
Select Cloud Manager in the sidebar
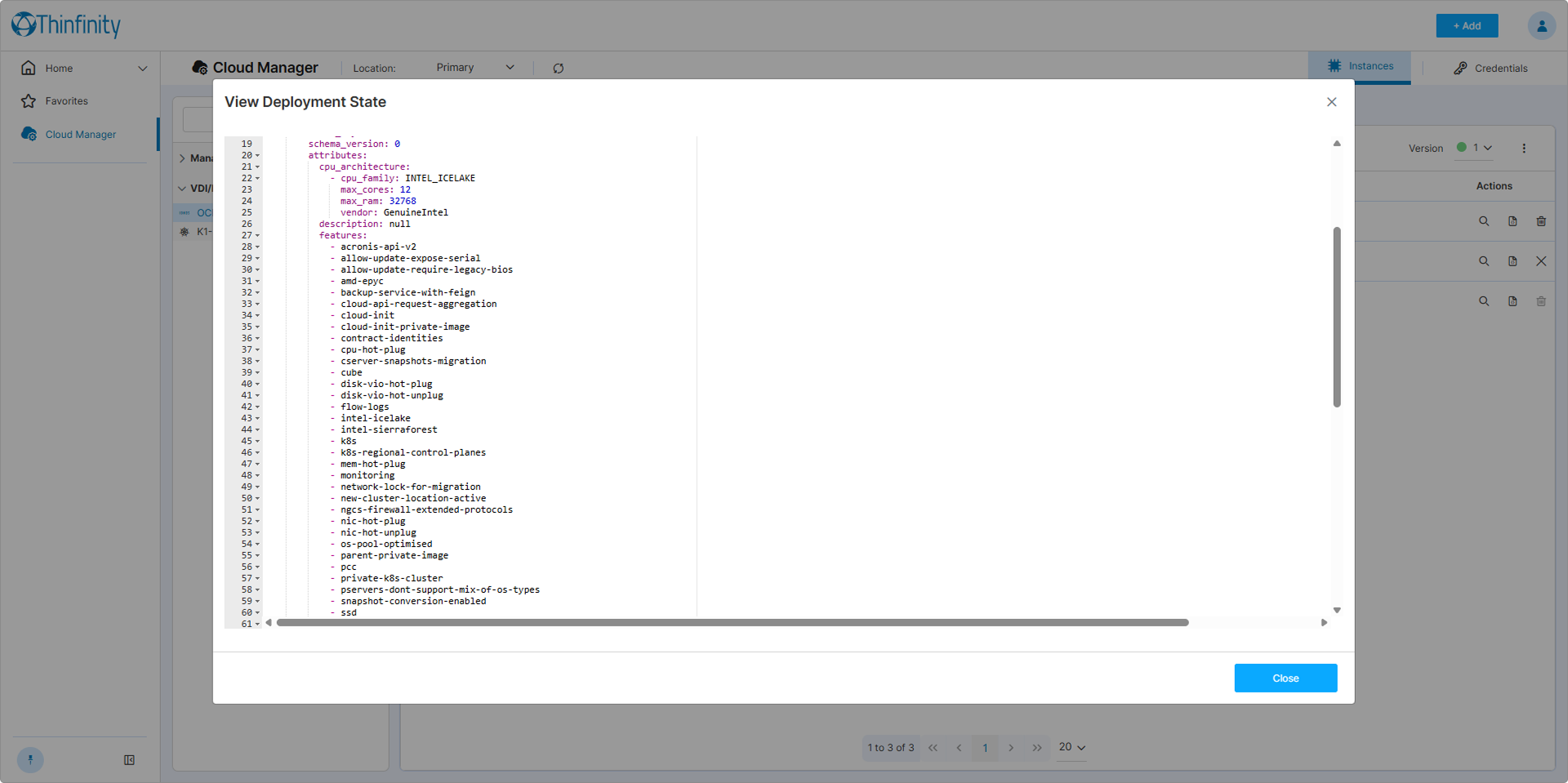coord(80,135)
